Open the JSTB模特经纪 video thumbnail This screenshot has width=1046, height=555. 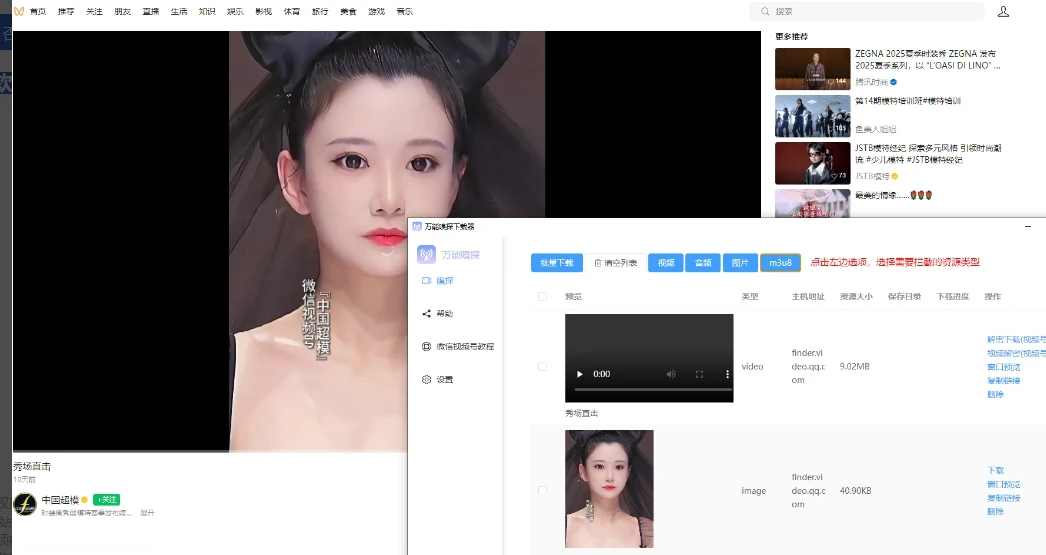pos(813,163)
